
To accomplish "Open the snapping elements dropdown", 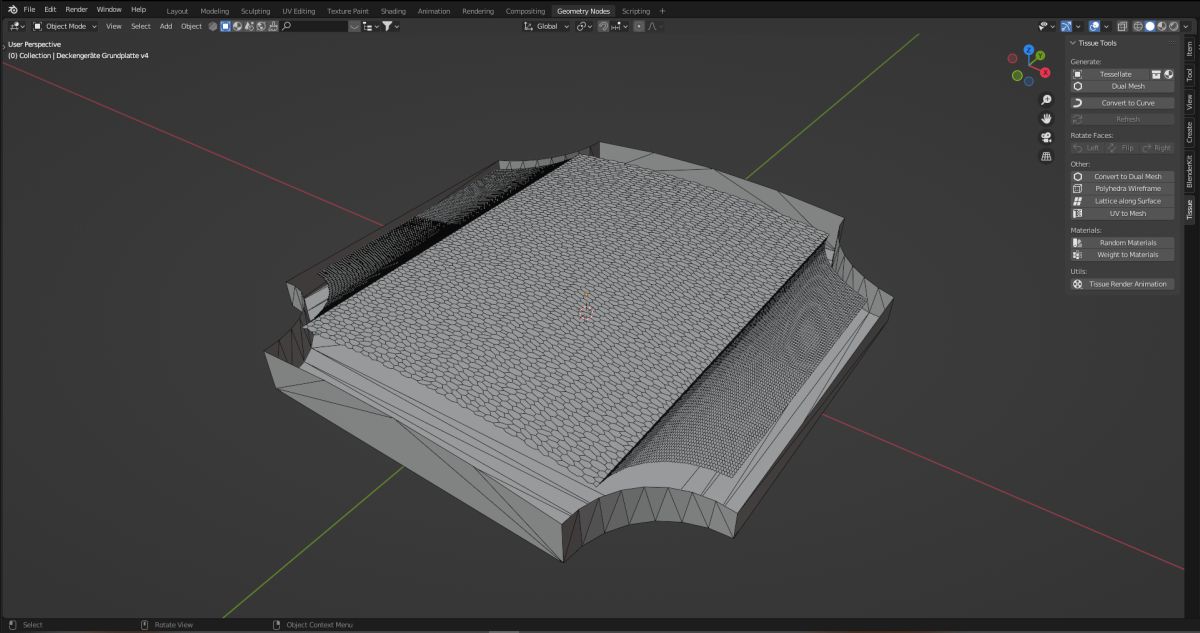I will point(618,26).
